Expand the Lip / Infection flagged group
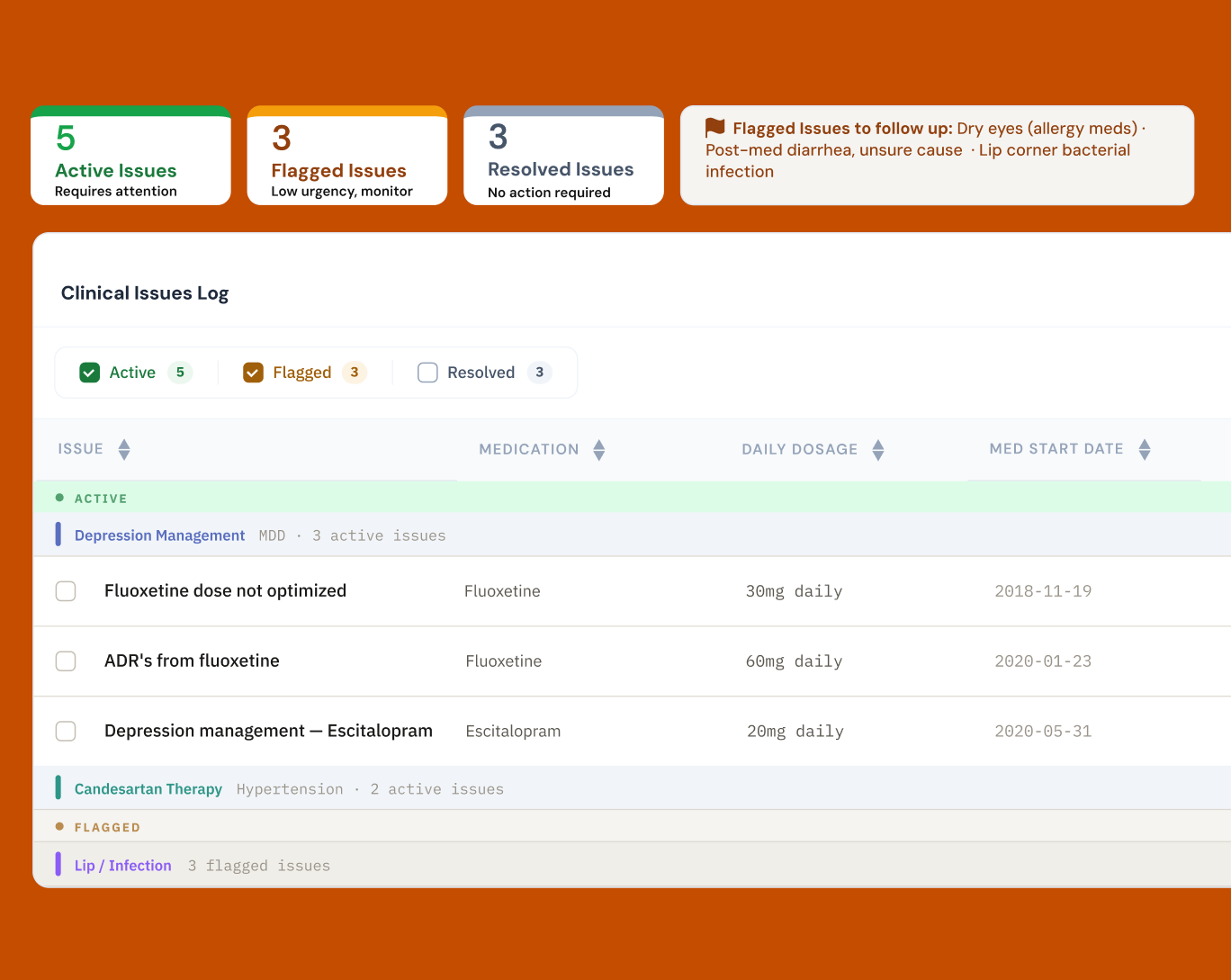 pos(122,865)
